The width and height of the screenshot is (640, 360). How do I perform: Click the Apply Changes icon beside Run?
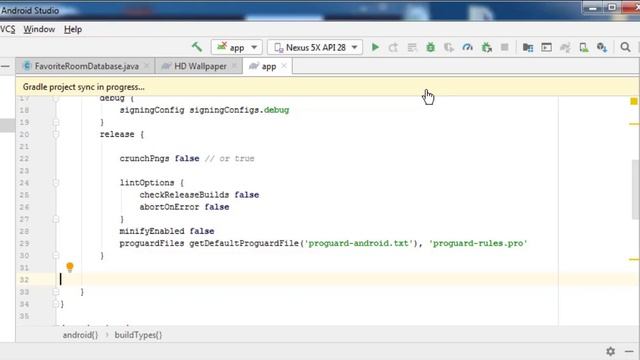(393, 47)
